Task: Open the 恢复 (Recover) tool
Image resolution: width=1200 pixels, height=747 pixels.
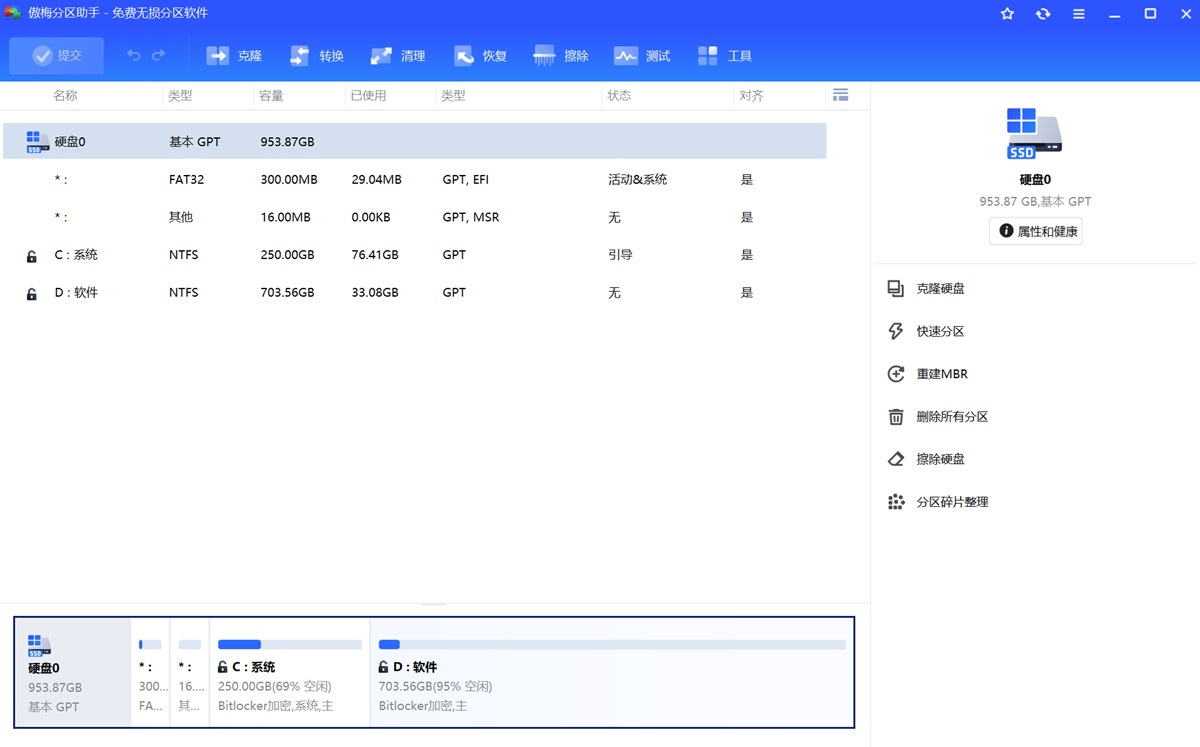Action: point(480,56)
